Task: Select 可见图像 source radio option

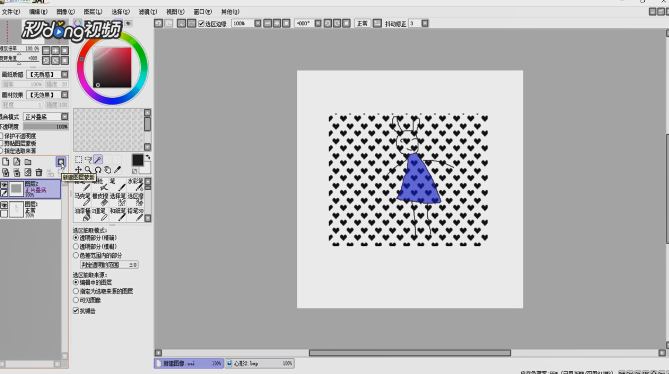Action: click(76, 300)
